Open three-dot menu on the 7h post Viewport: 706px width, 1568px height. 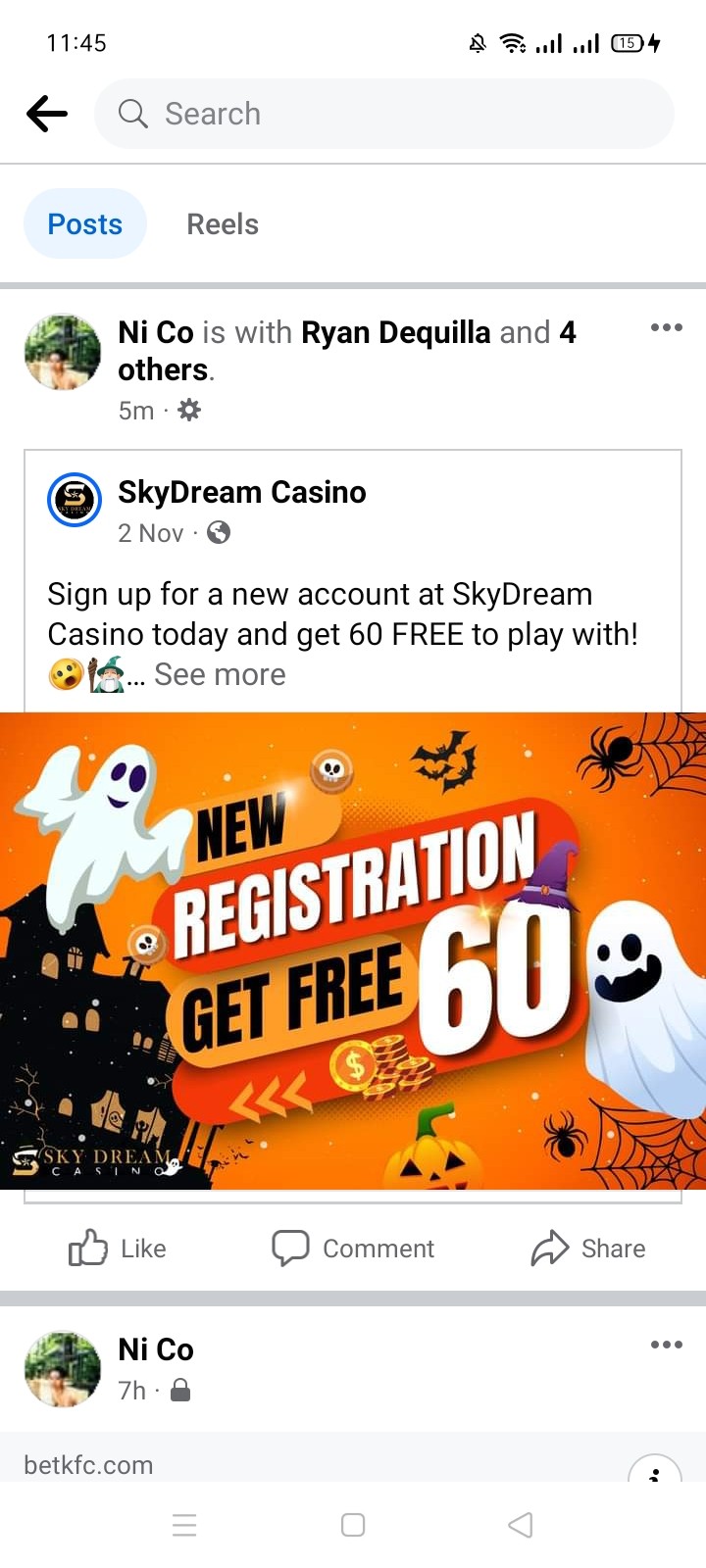pos(666,1345)
